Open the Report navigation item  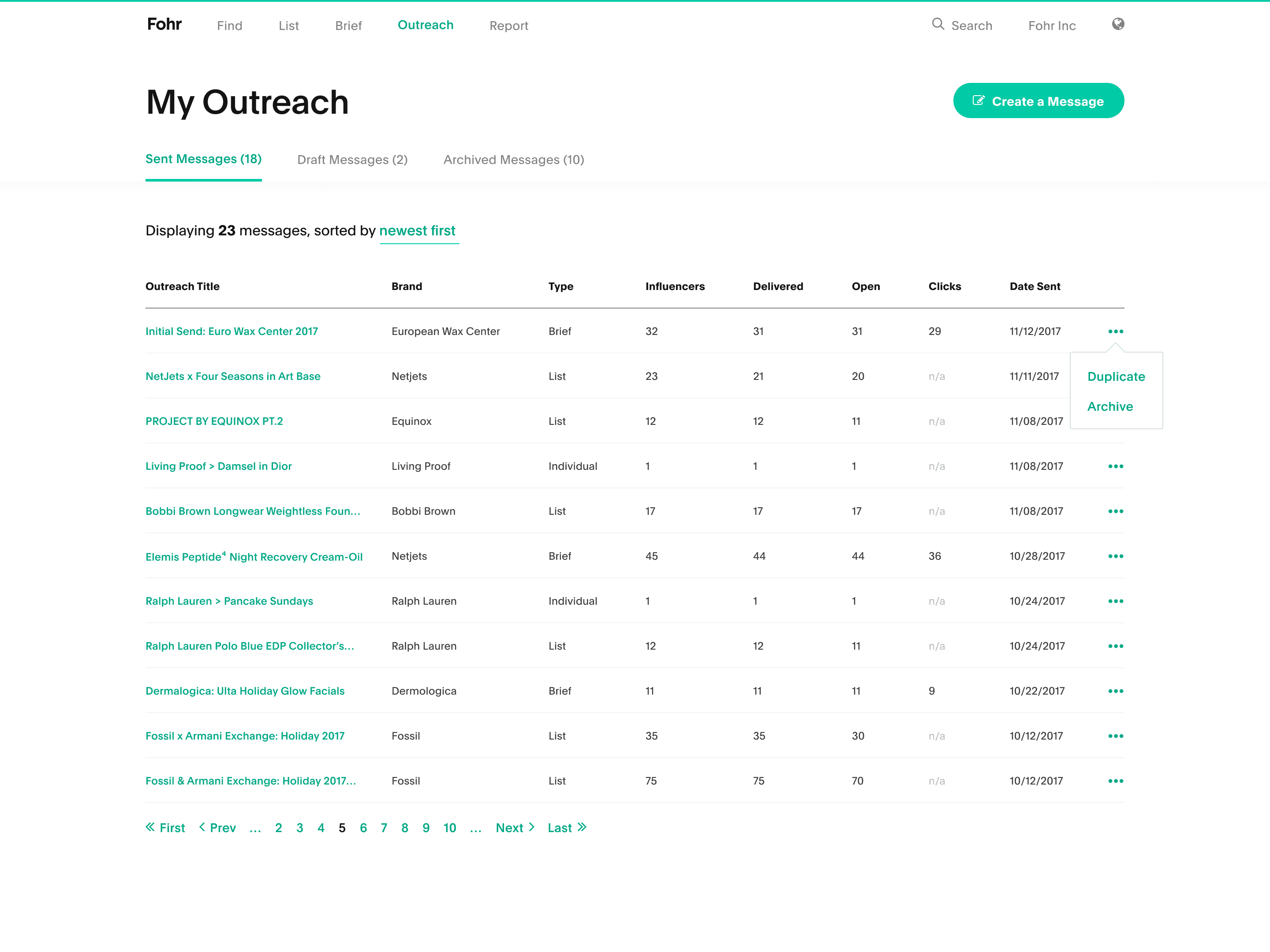pyautogui.click(x=508, y=26)
